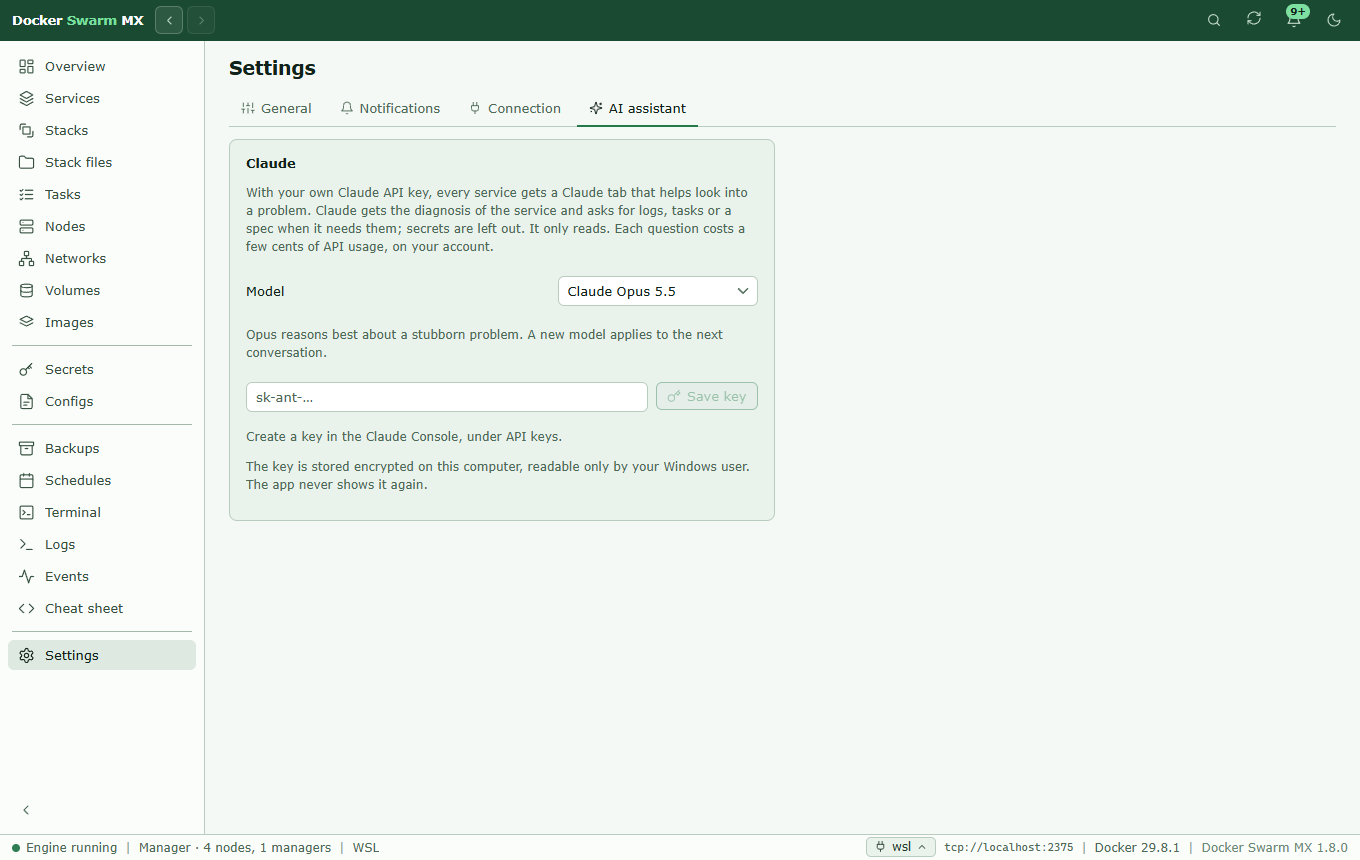The image size is (1360, 860).
Task: Click the Schedules calendar icon
Action: tap(27, 481)
